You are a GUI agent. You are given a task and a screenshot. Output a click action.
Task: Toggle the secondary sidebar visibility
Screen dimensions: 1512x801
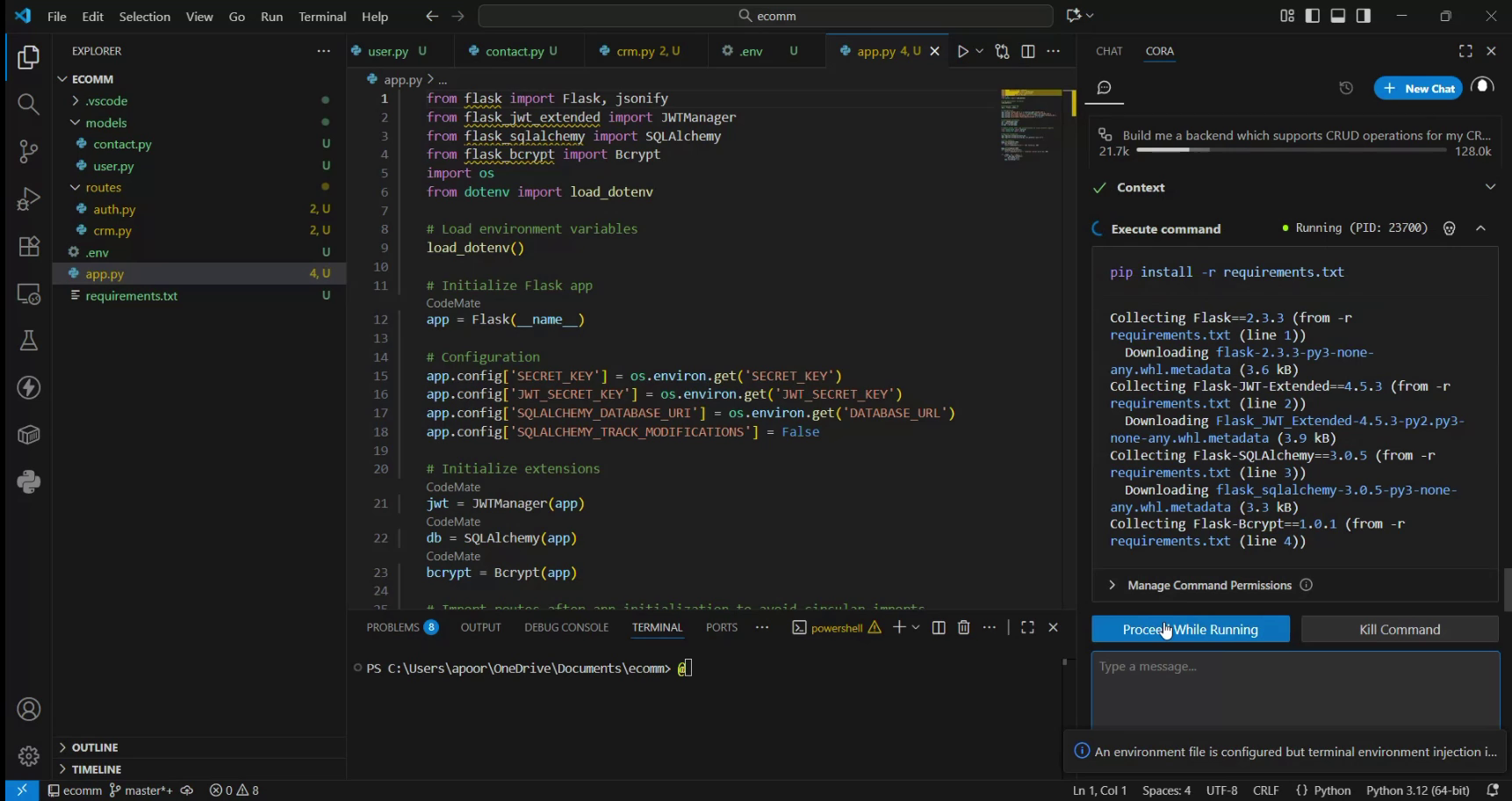[x=1362, y=15]
